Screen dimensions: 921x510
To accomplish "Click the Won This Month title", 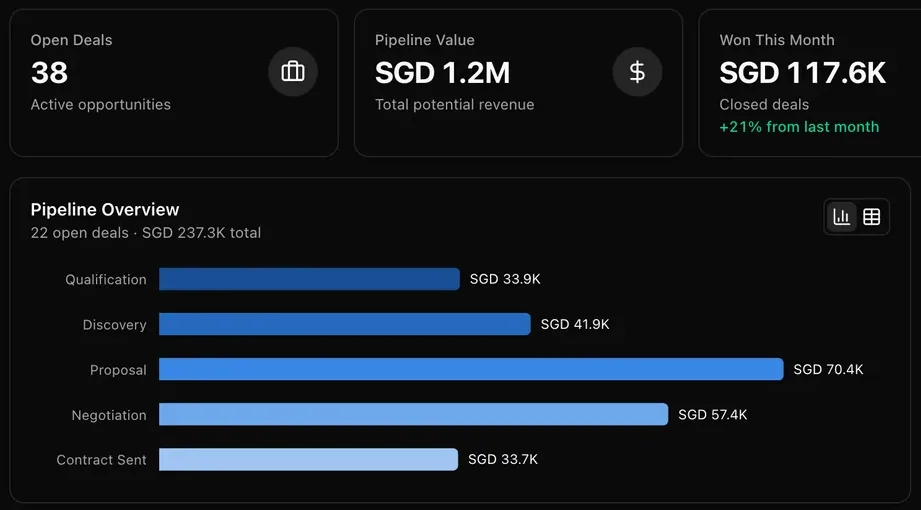I will [777, 40].
